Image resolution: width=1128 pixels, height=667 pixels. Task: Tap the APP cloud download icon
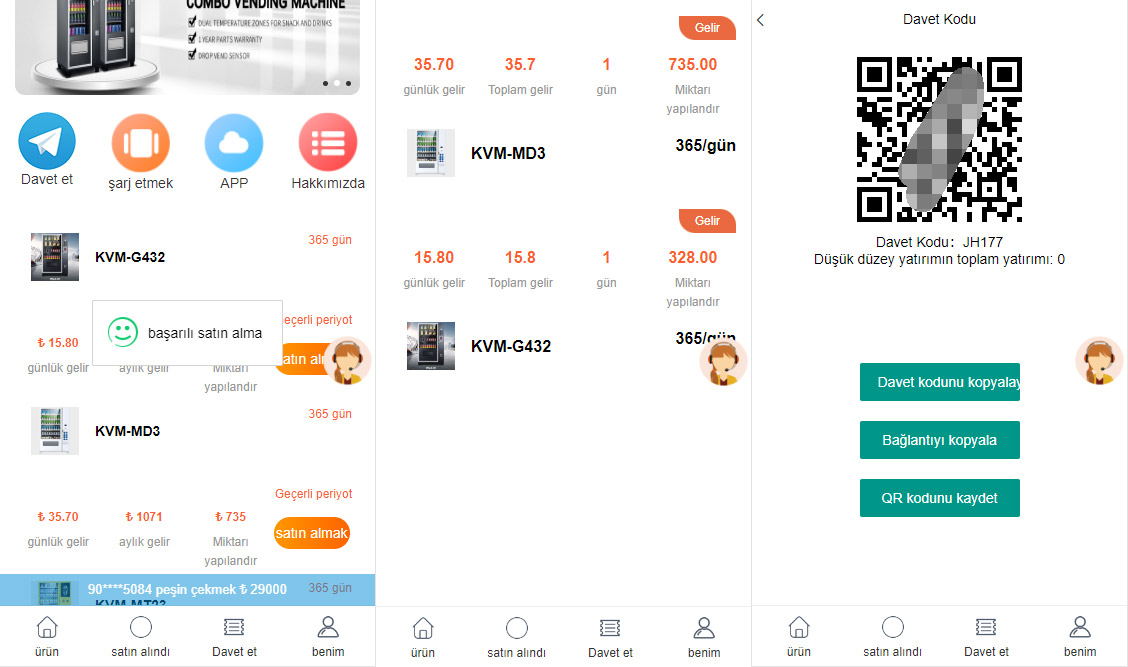click(x=234, y=142)
